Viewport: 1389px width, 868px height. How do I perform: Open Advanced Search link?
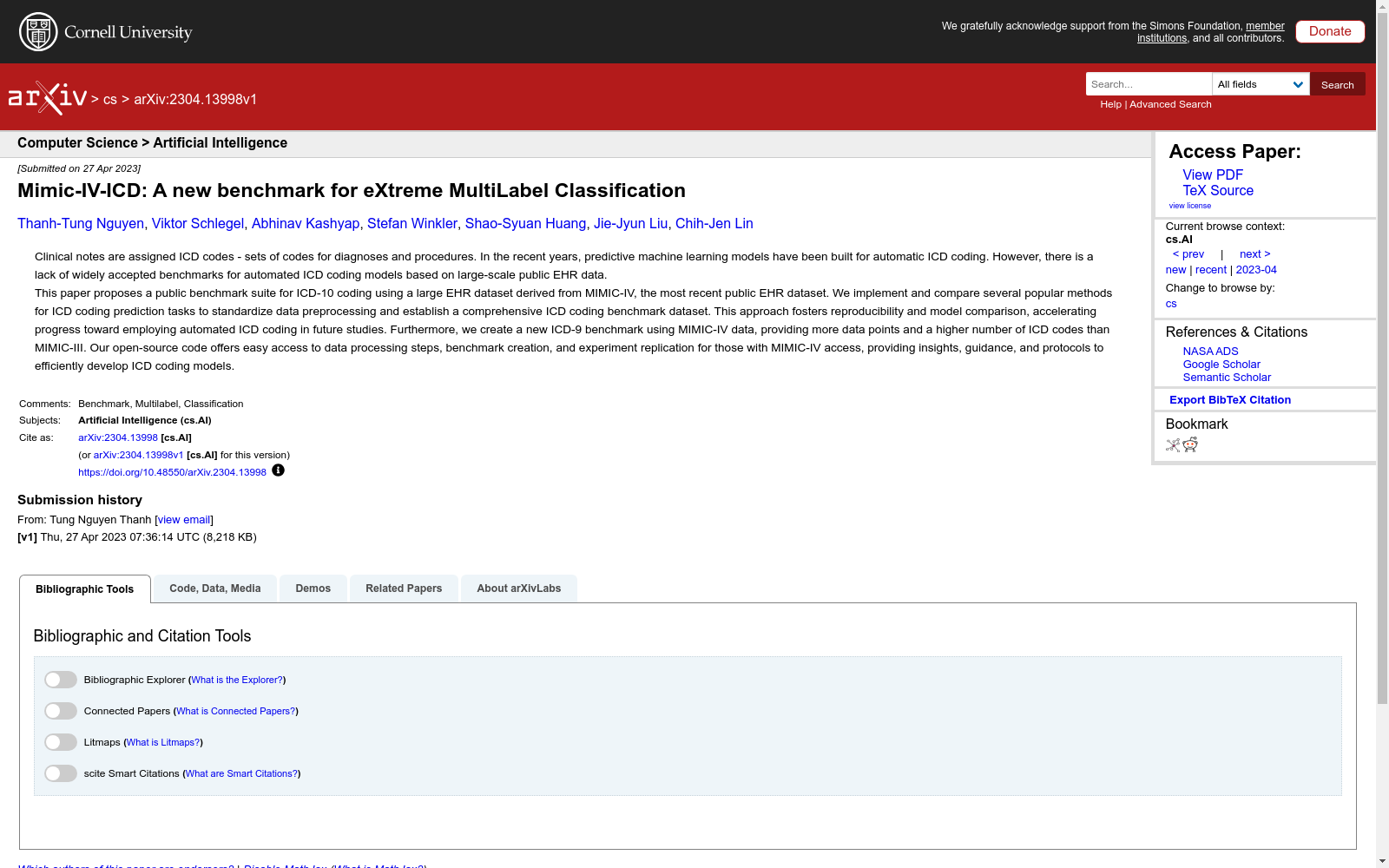[1170, 104]
